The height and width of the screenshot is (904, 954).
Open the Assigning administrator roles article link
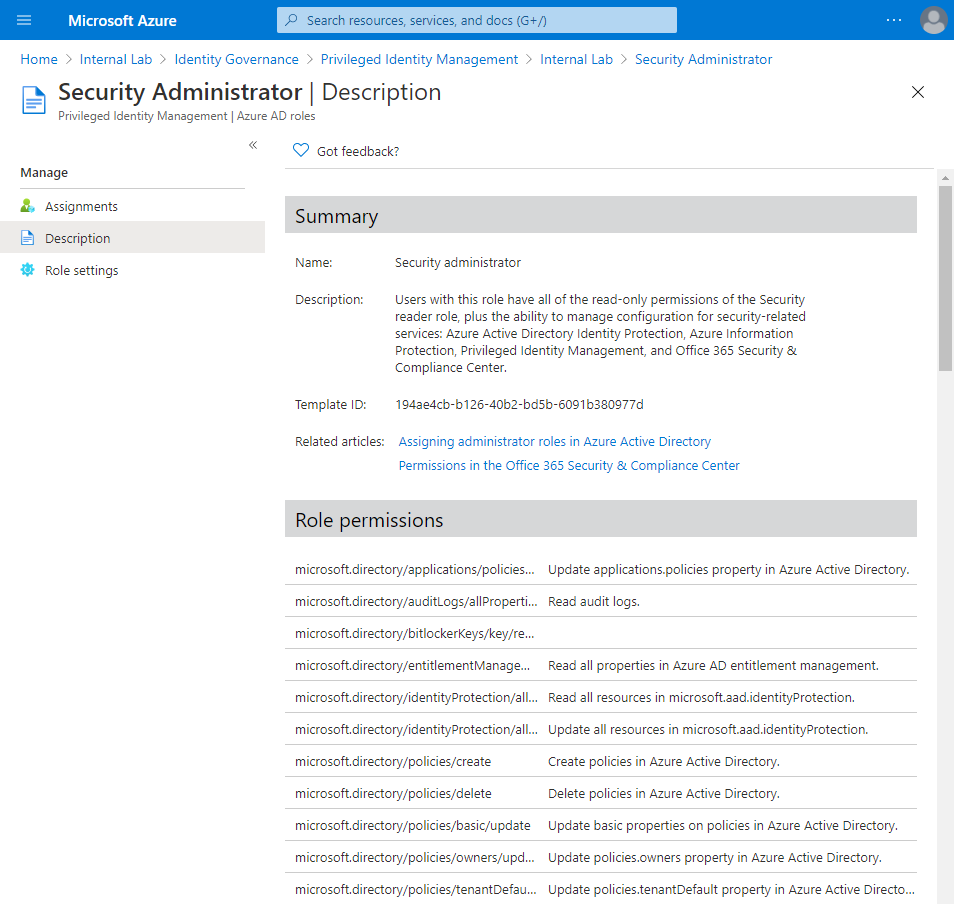(555, 441)
